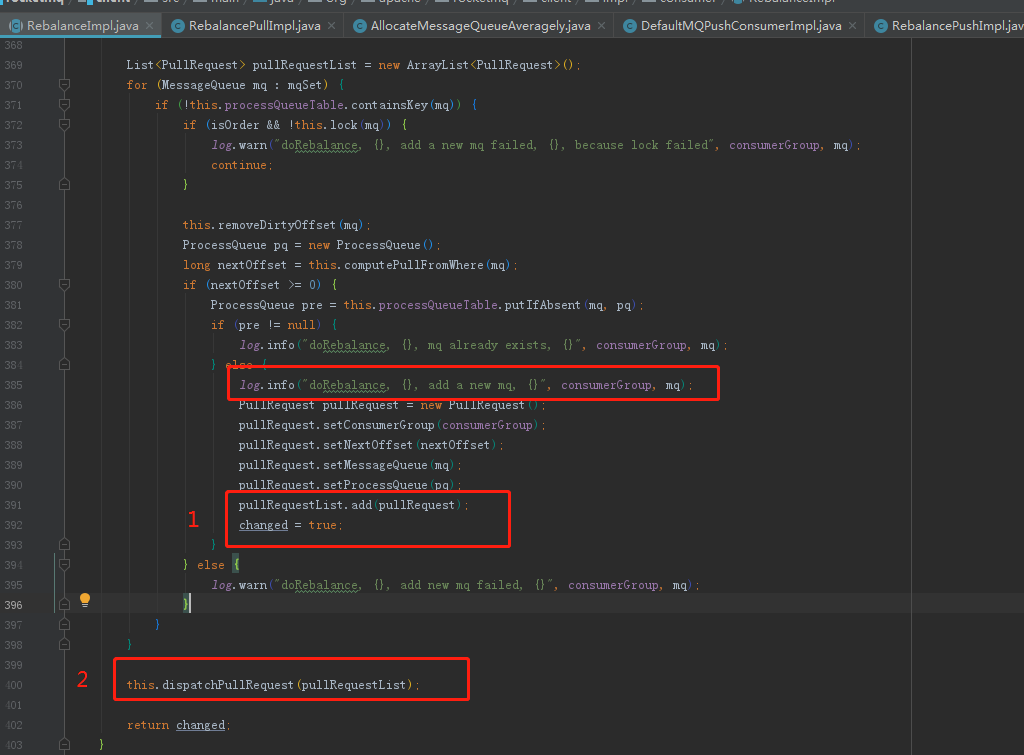Click line number 369 in the gutter

pos(13,65)
